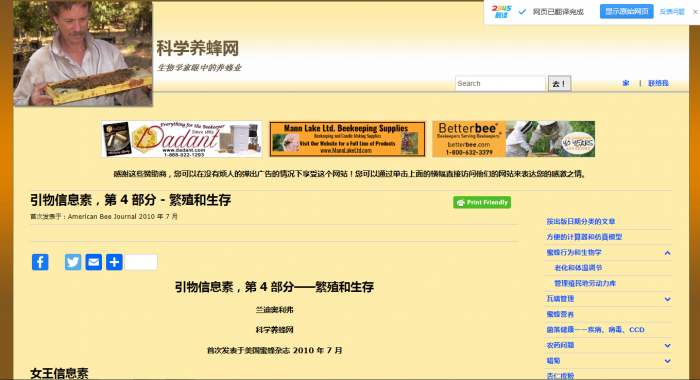The image size is (700, 380).
Task: Open 蜡菊 sidebar item
Action: coord(553,361)
